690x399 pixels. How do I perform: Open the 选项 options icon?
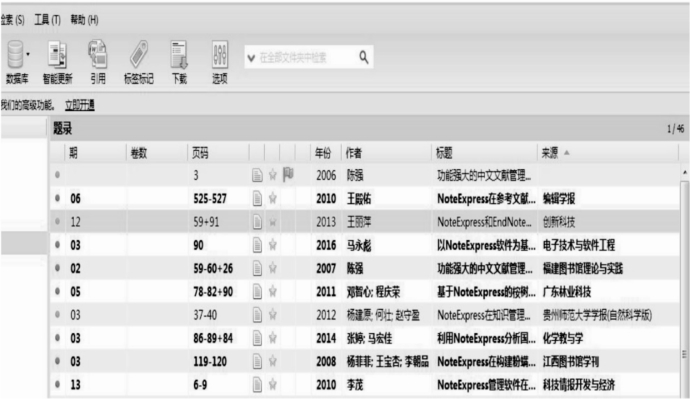point(220,54)
